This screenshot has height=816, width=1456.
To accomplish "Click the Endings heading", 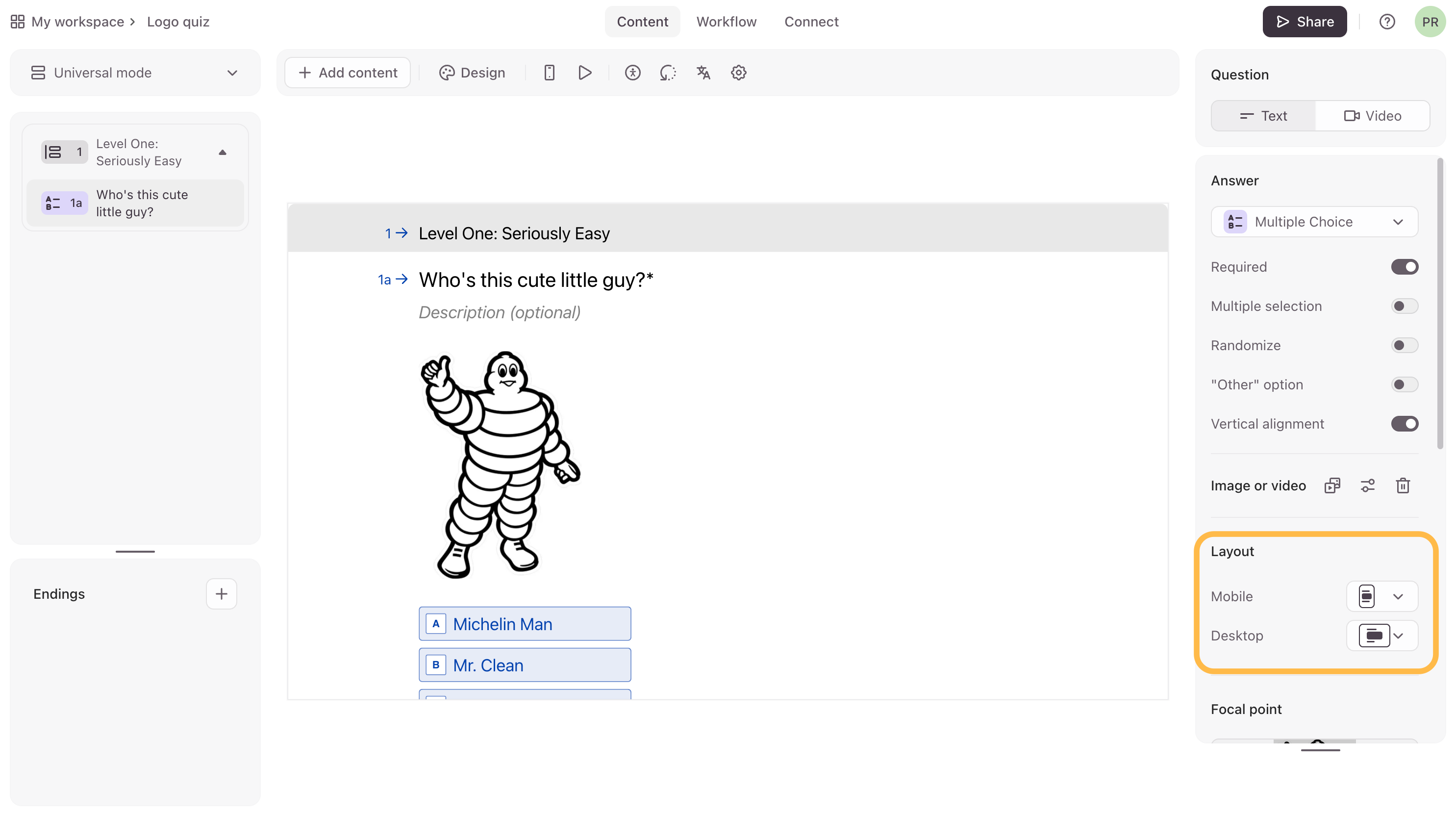I will pos(59,594).
